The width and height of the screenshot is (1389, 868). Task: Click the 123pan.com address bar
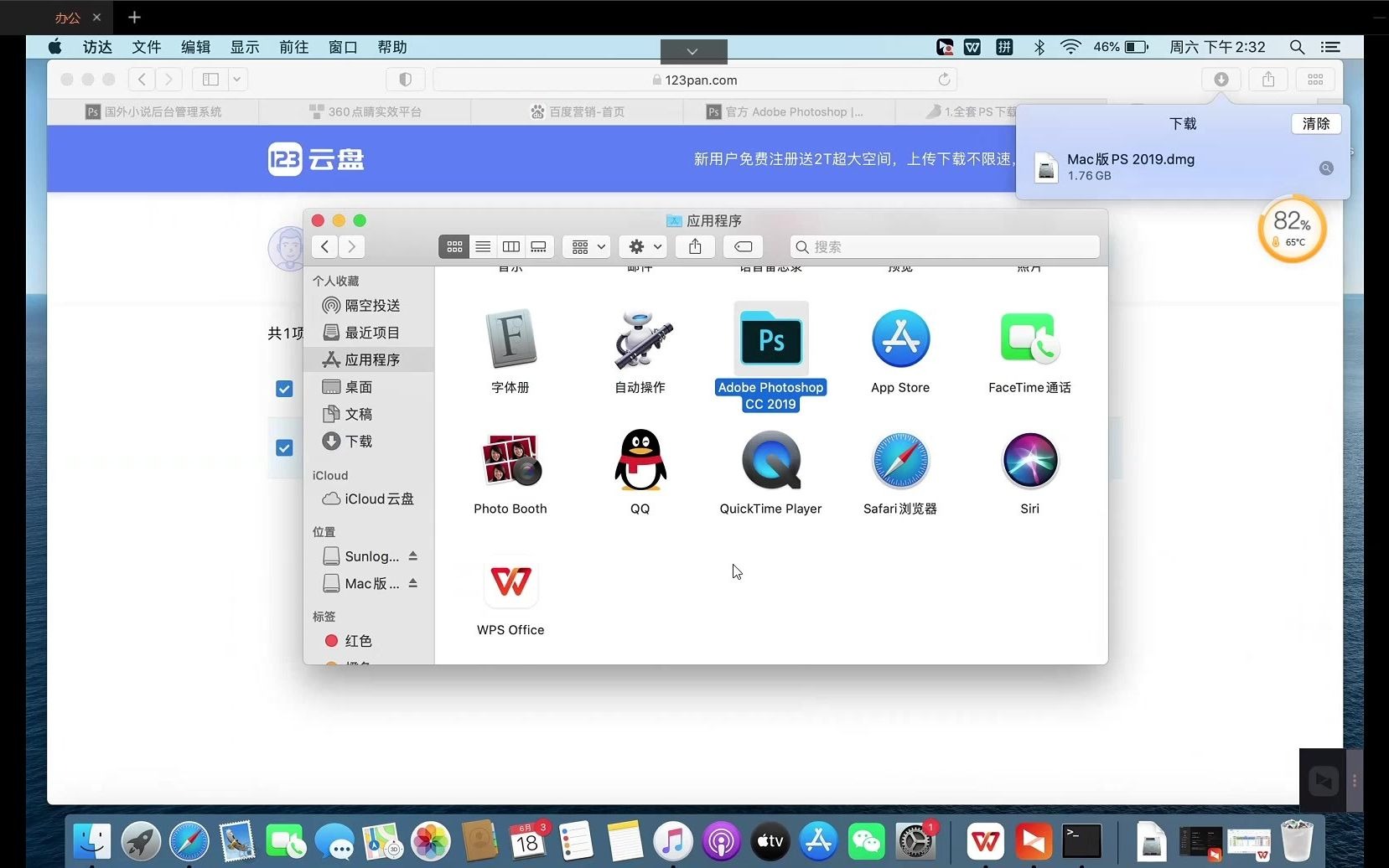[695, 80]
